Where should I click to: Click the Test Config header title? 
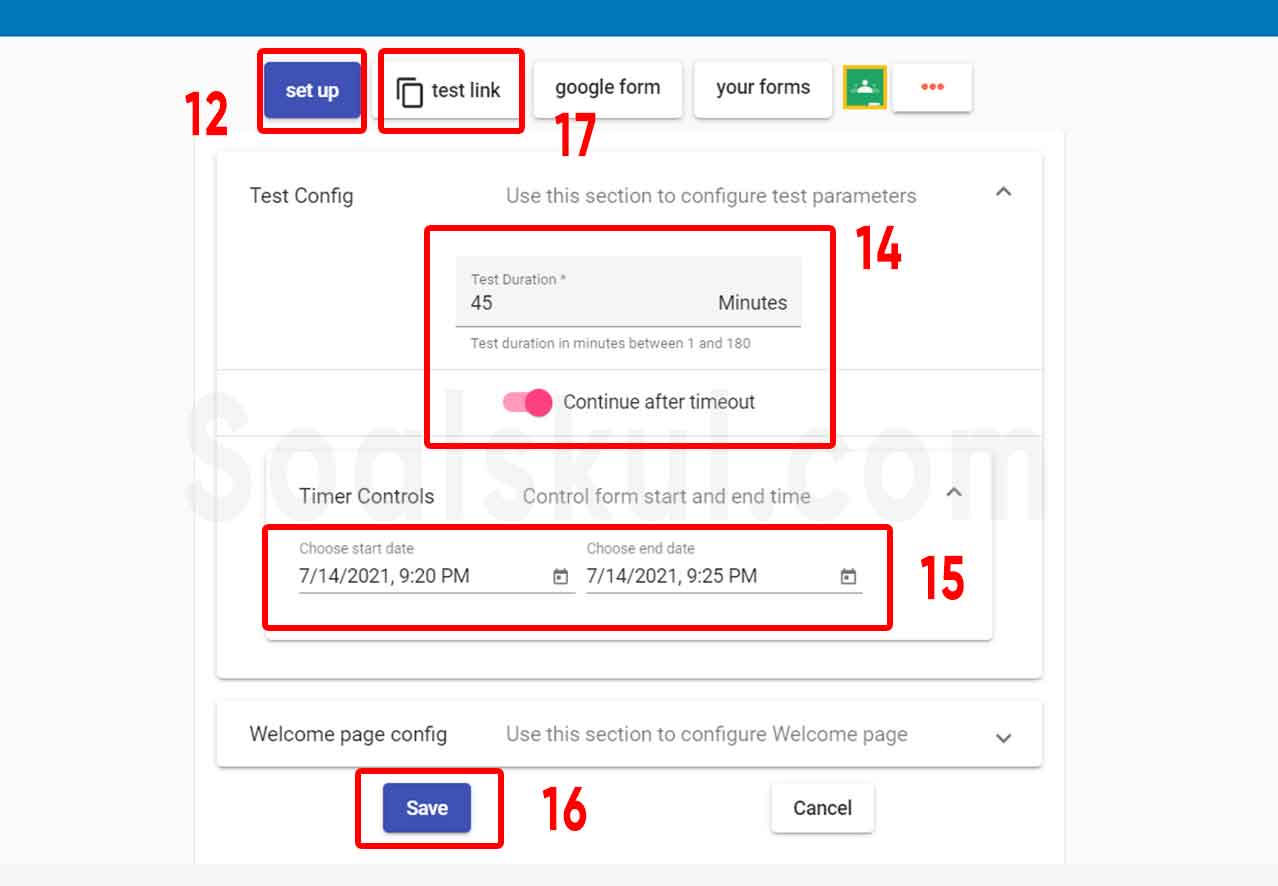point(301,196)
